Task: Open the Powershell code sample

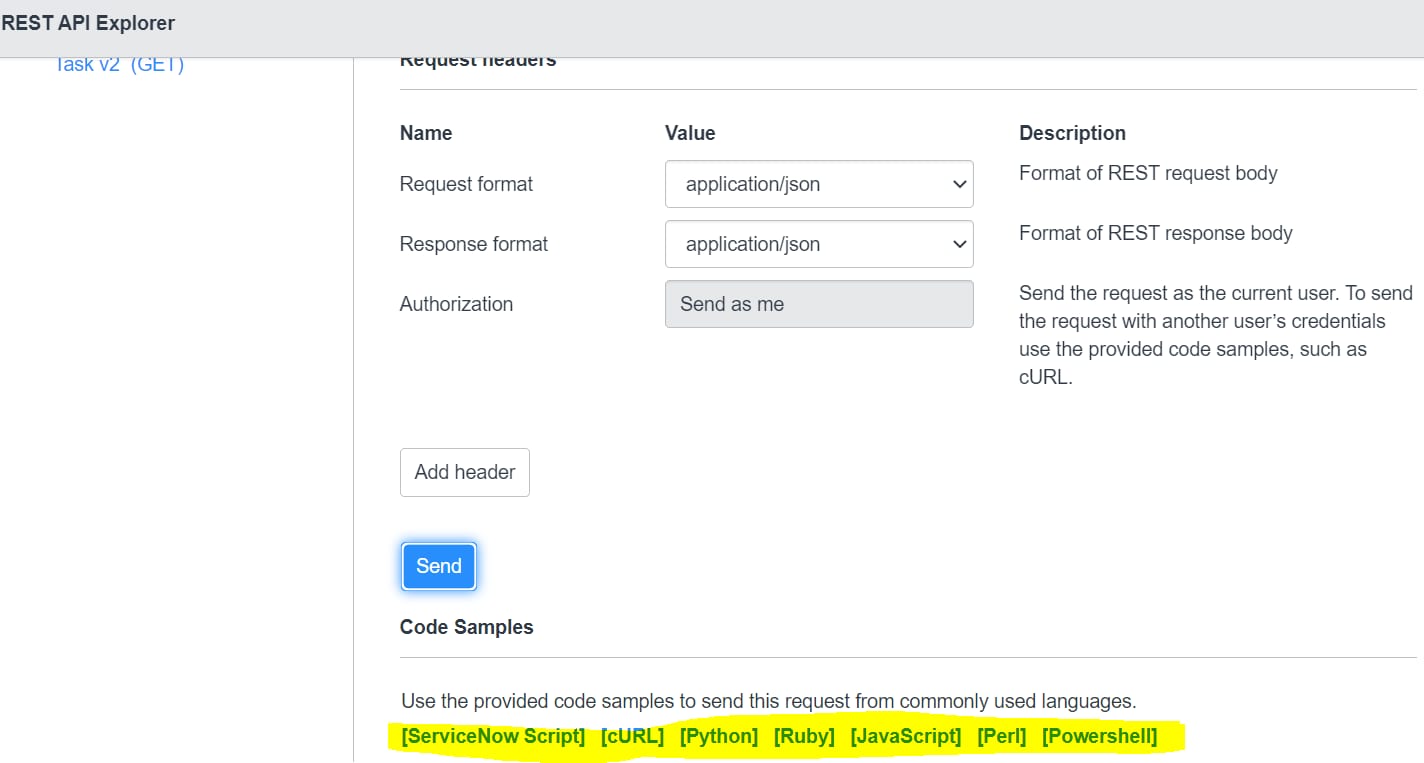Action: tap(1099, 736)
